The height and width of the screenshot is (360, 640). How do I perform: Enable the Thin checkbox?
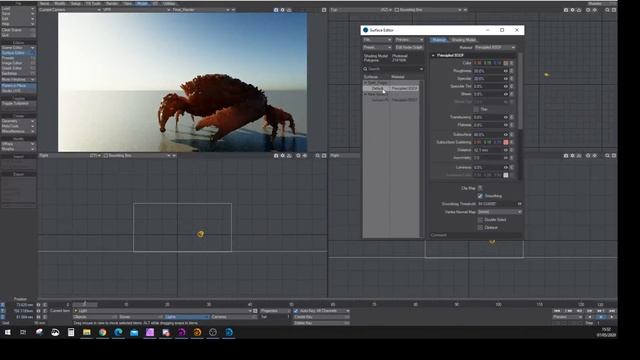coord(476,109)
